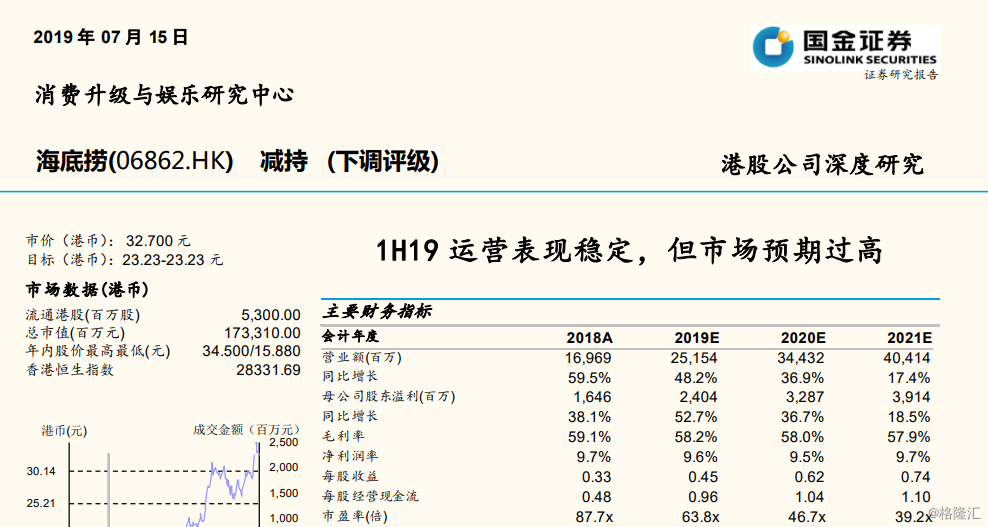The image size is (988, 527).
Task: Select the net margin value 9.6%
Action: click(x=701, y=457)
